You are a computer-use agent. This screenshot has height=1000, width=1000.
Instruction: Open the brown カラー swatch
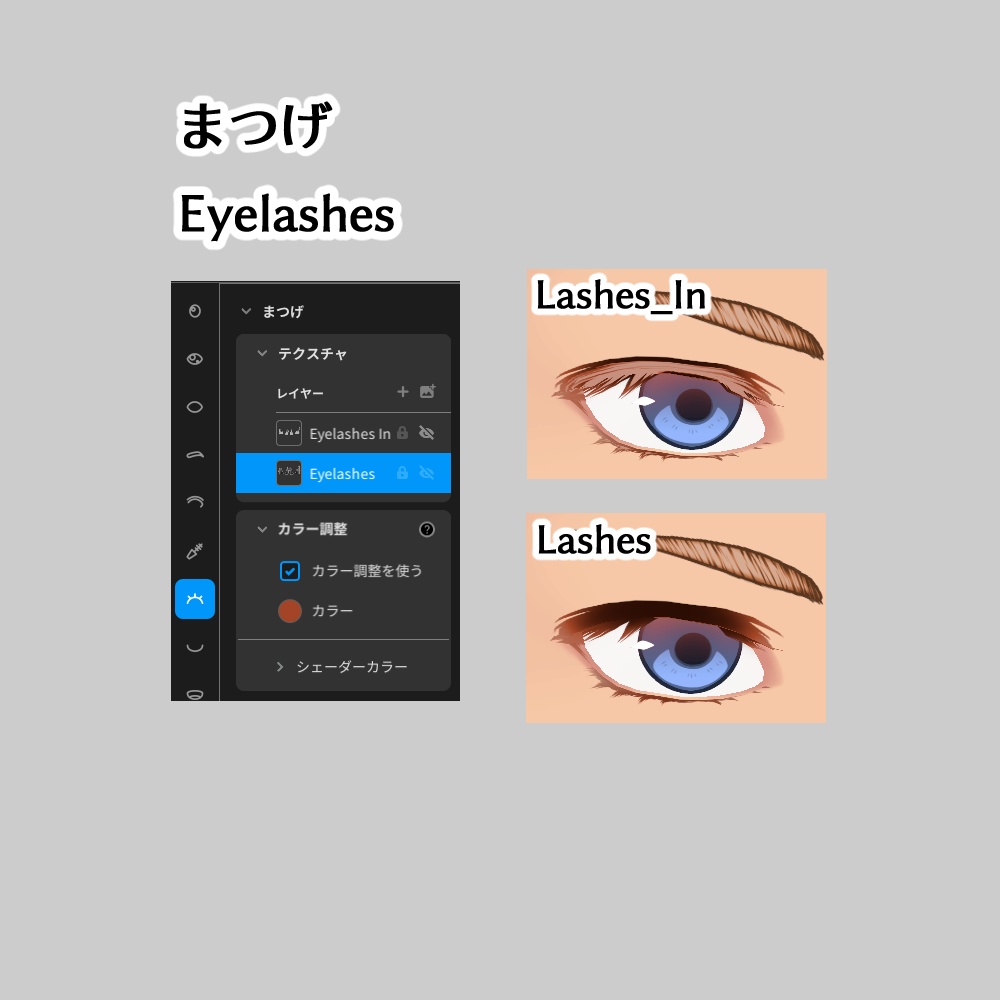tap(290, 611)
